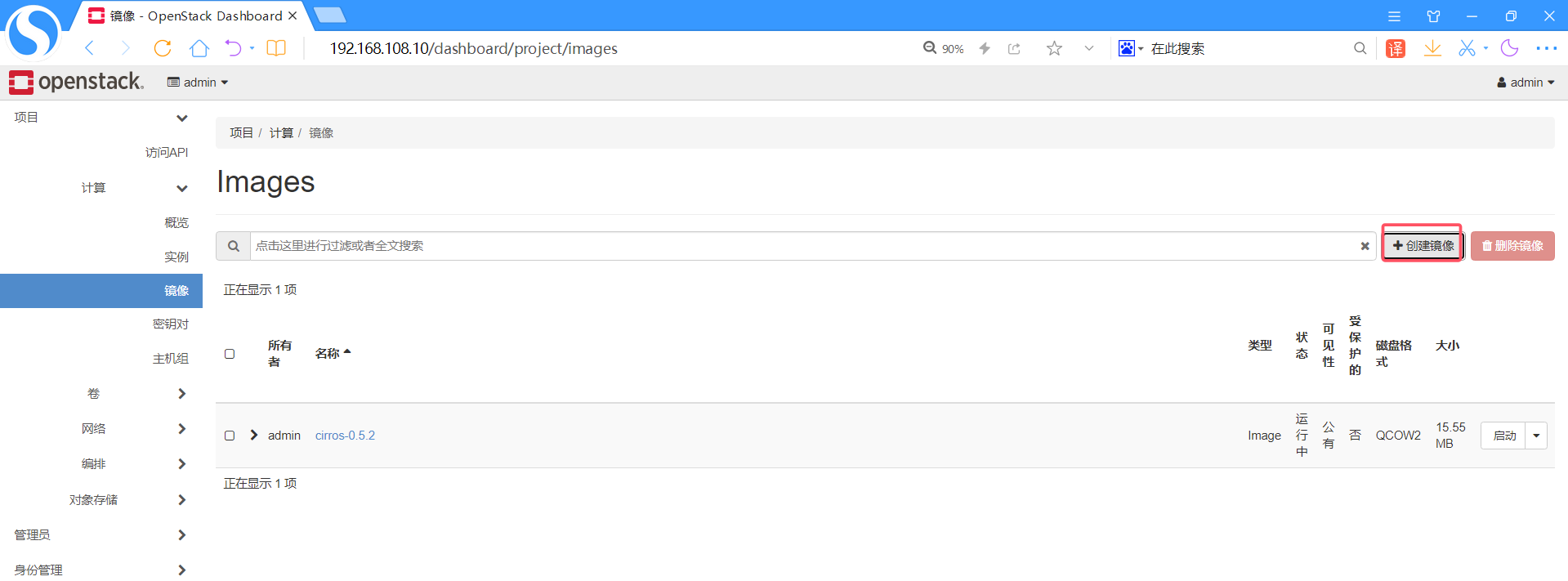Viewport: 1568px width, 581px height.
Task: Click the undo closed tab icon
Action: (x=234, y=48)
